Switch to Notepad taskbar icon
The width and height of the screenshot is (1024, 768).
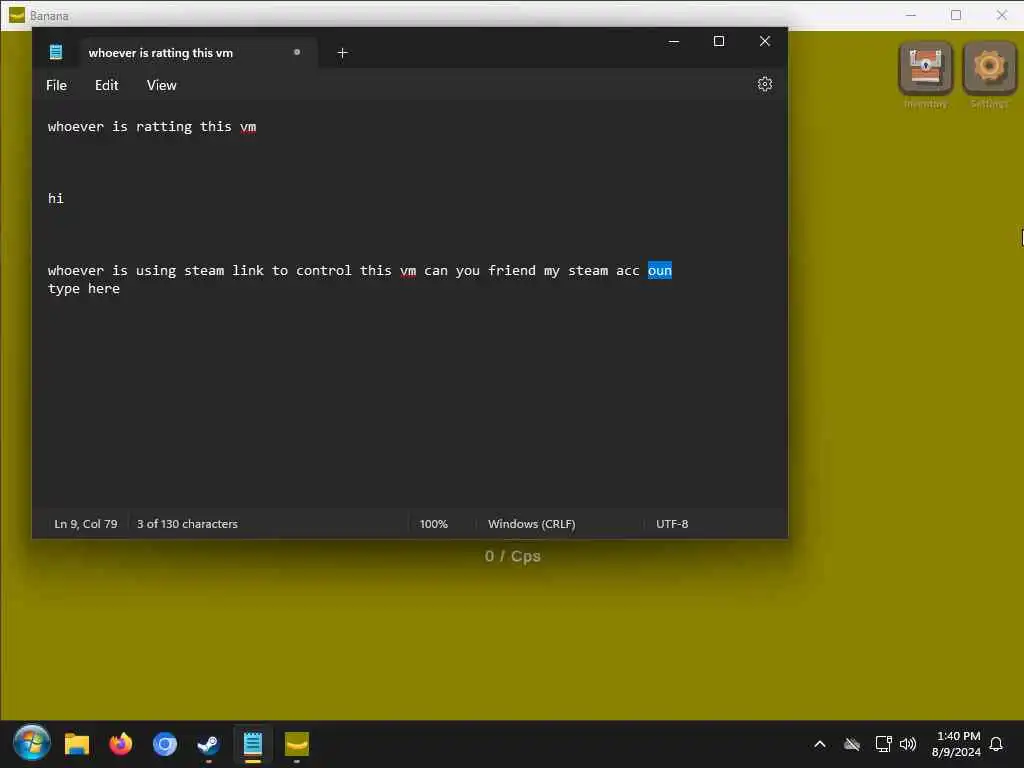point(253,744)
